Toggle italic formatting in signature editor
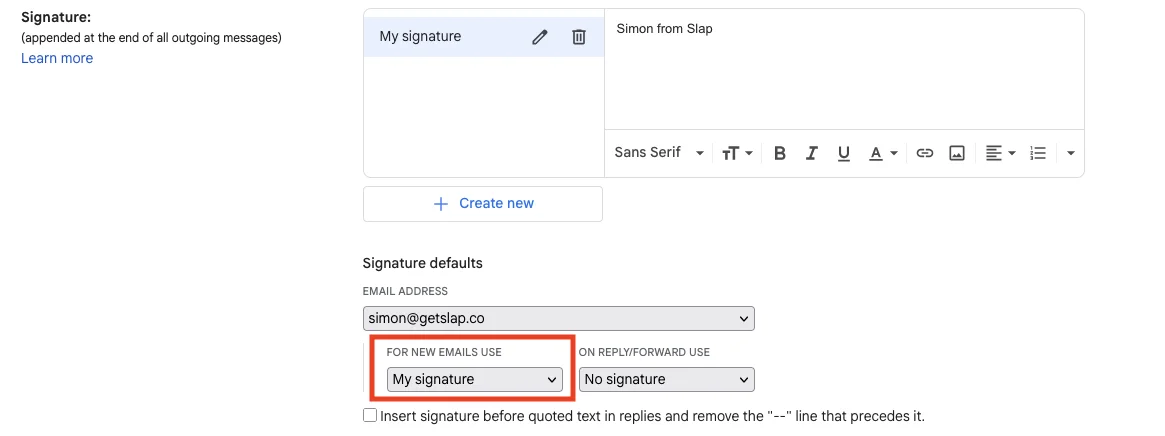The image size is (1165, 436). coord(812,153)
